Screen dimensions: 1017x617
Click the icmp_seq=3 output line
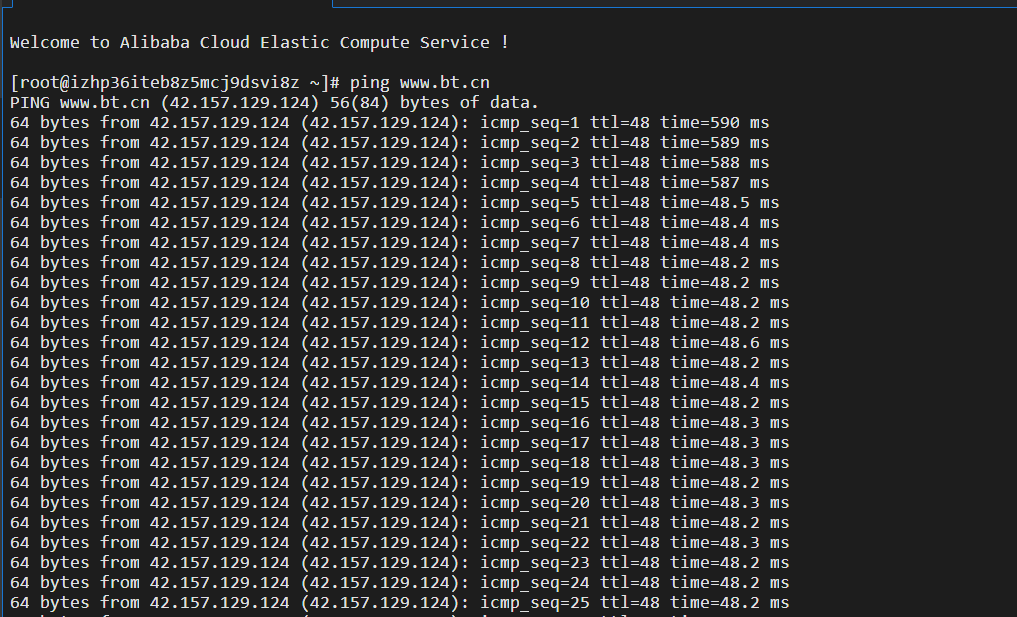[x=389, y=163]
